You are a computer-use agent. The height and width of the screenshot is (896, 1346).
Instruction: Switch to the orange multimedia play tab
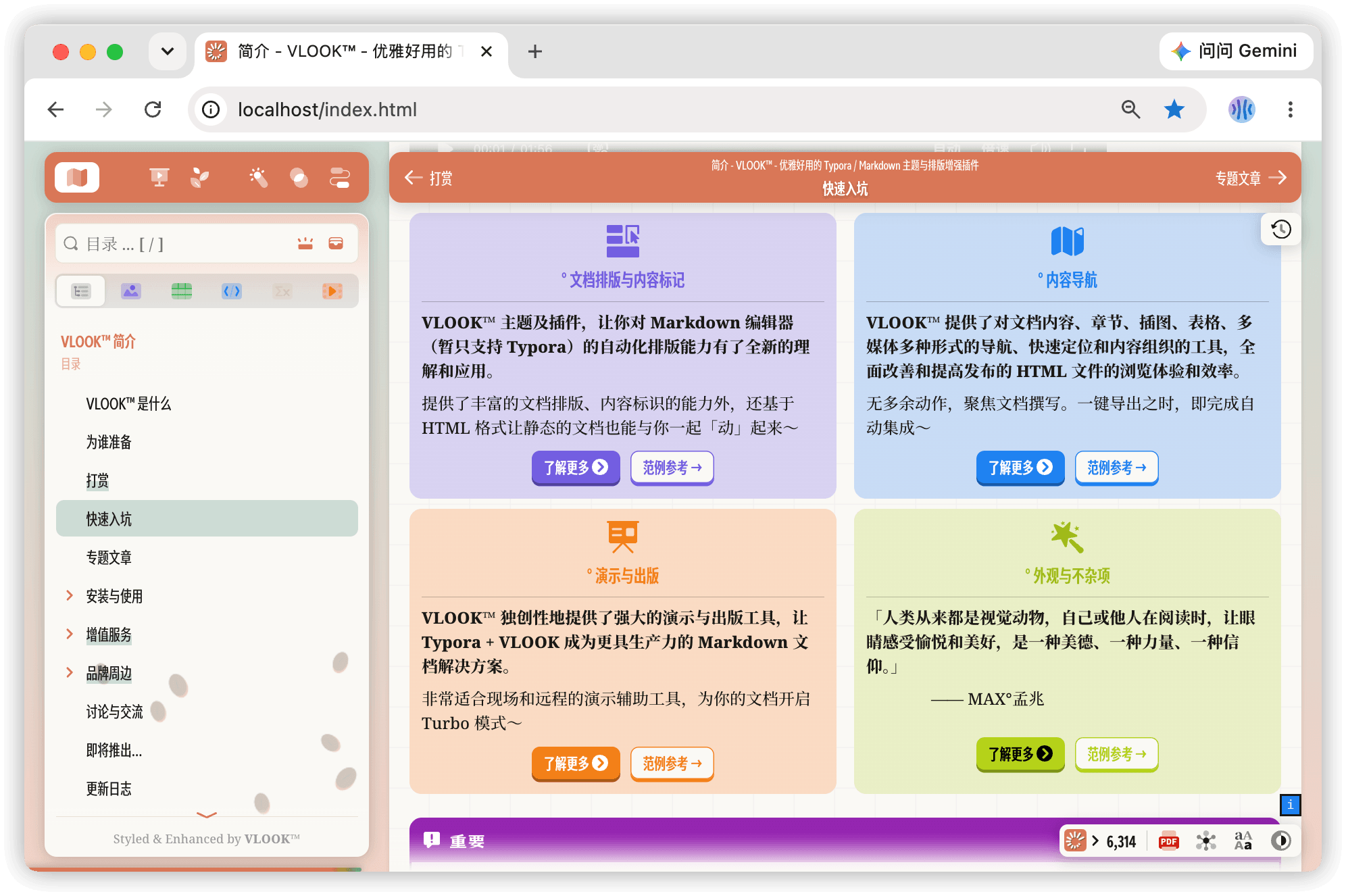tap(332, 291)
